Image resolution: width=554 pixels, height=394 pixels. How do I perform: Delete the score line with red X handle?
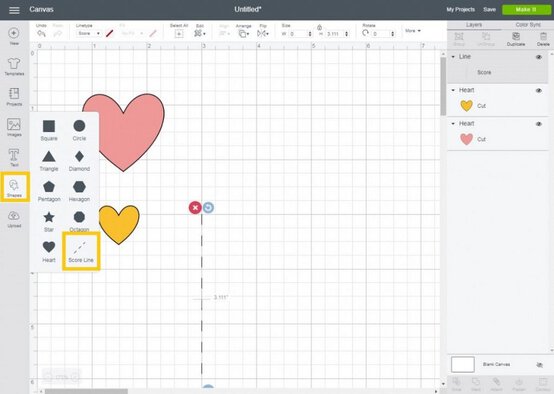tap(195, 207)
